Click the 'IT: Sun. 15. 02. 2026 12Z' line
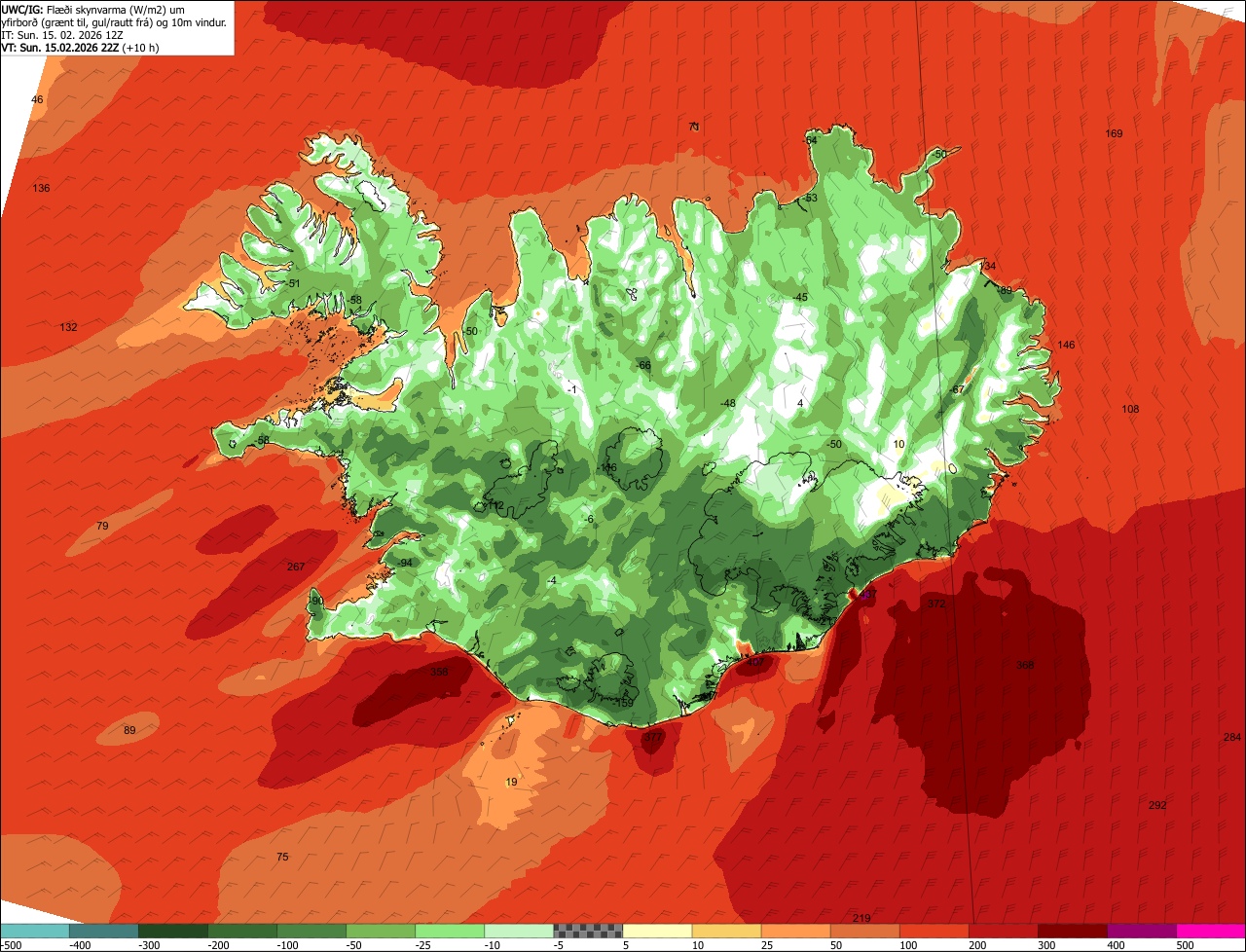Screen dimensions: 1246x952 (x=62, y=34)
